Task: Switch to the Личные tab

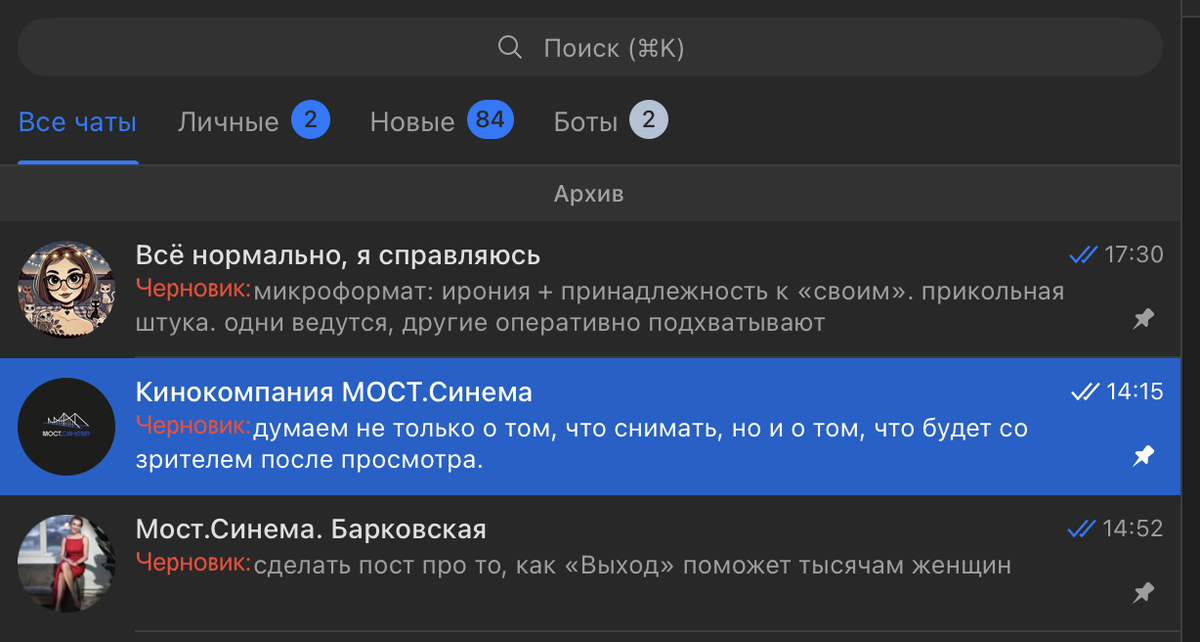Action: coord(227,121)
